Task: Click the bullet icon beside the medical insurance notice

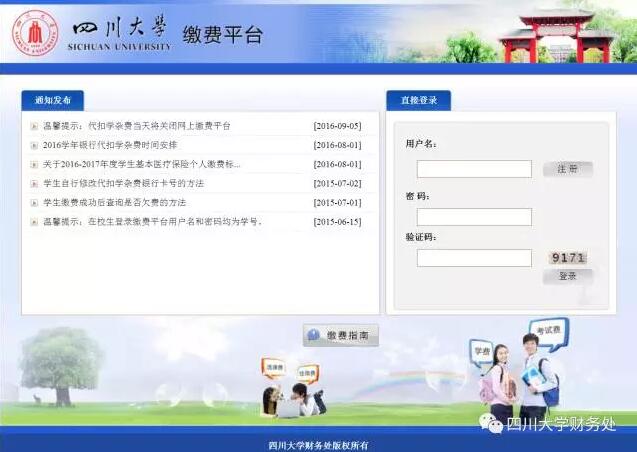Action: (34, 164)
